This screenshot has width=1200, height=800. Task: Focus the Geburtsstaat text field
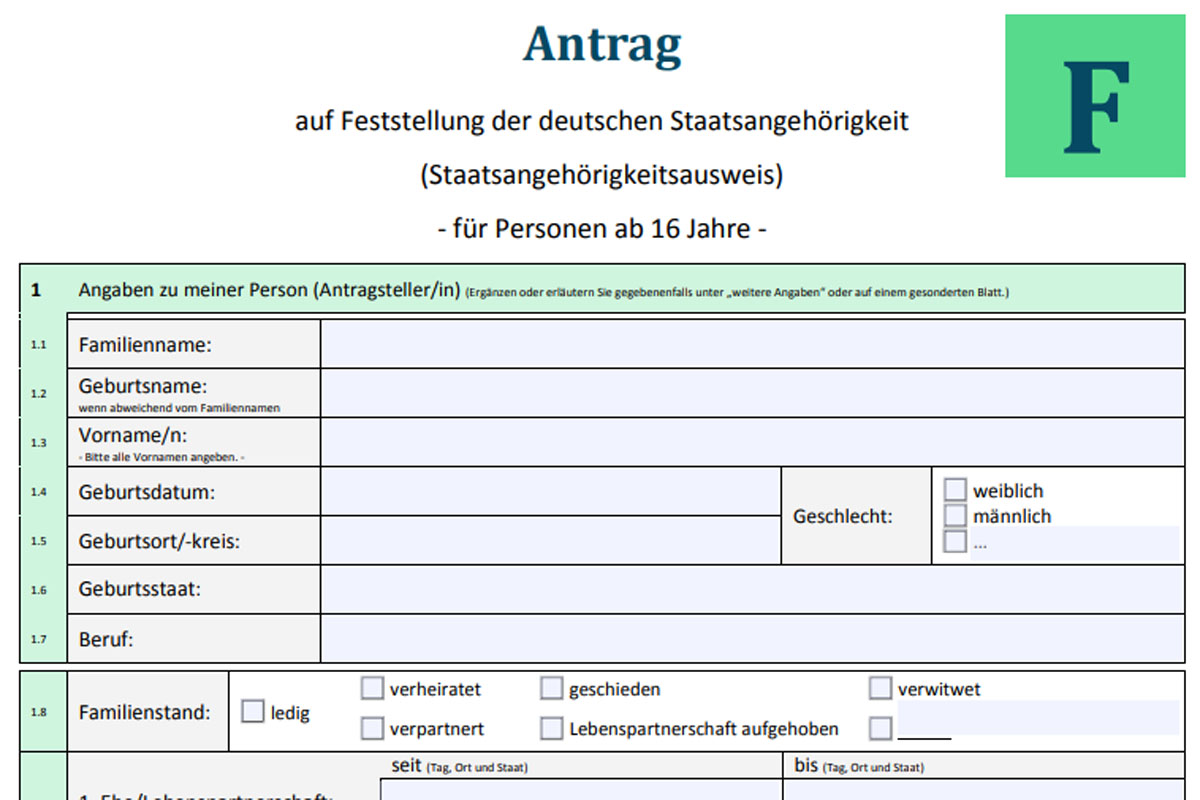(752, 589)
